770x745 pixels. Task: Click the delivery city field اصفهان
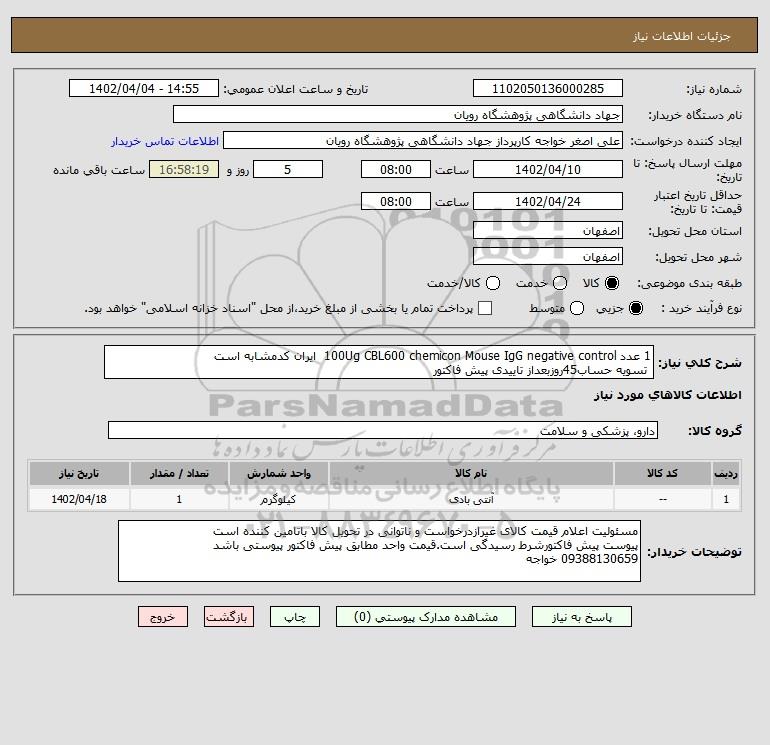548,256
